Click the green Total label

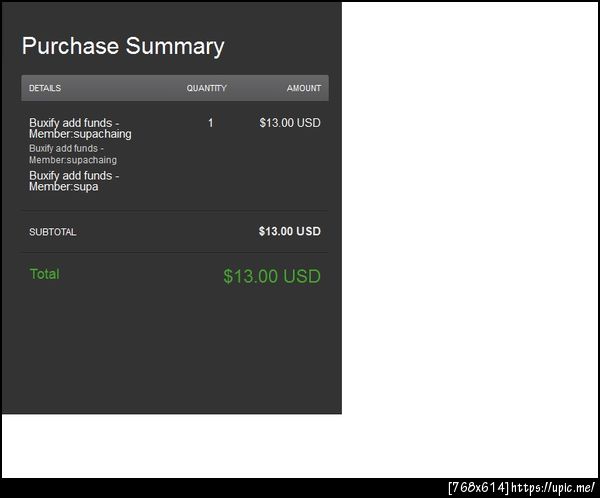pos(44,274)
